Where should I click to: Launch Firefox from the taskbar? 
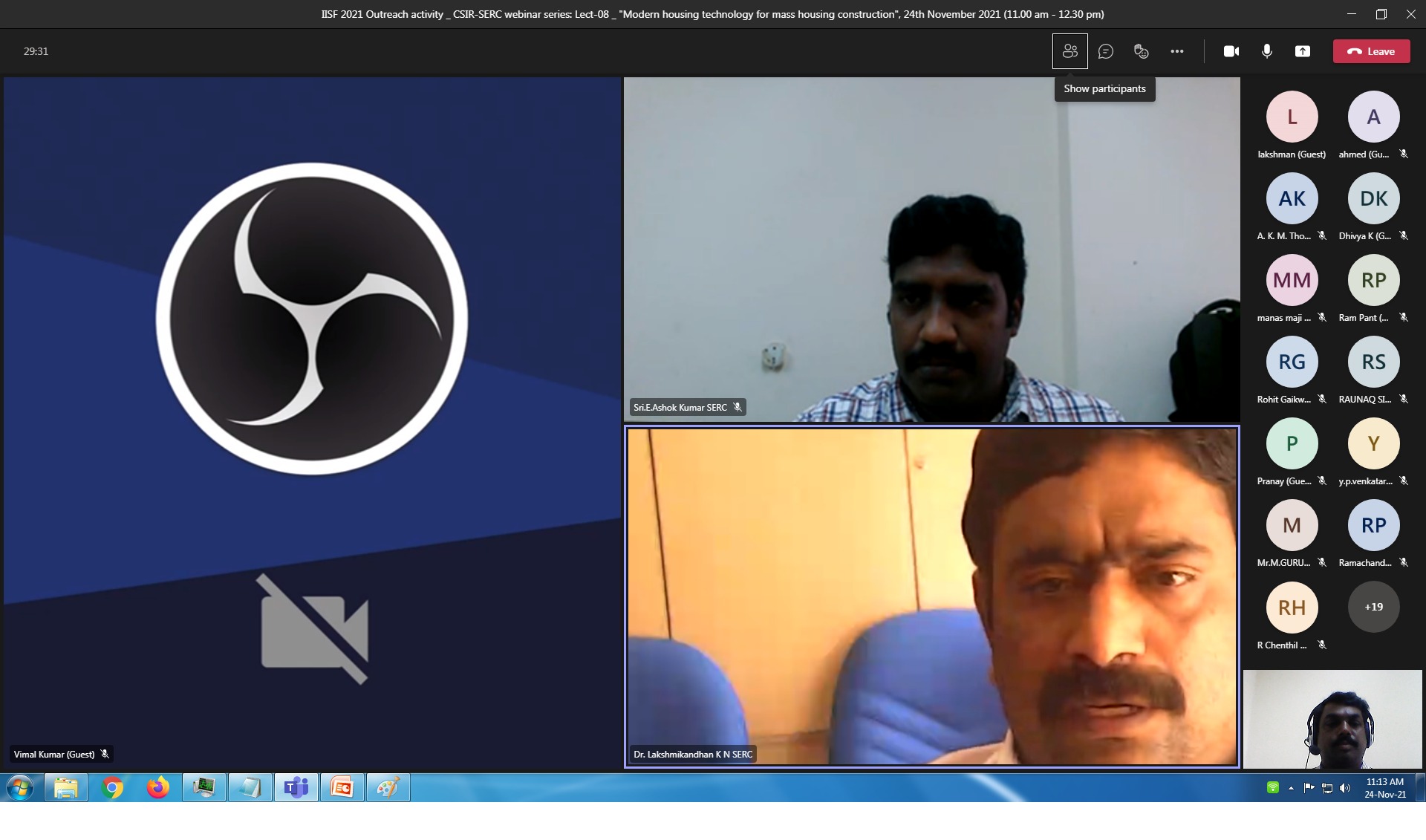click(157, 787)
